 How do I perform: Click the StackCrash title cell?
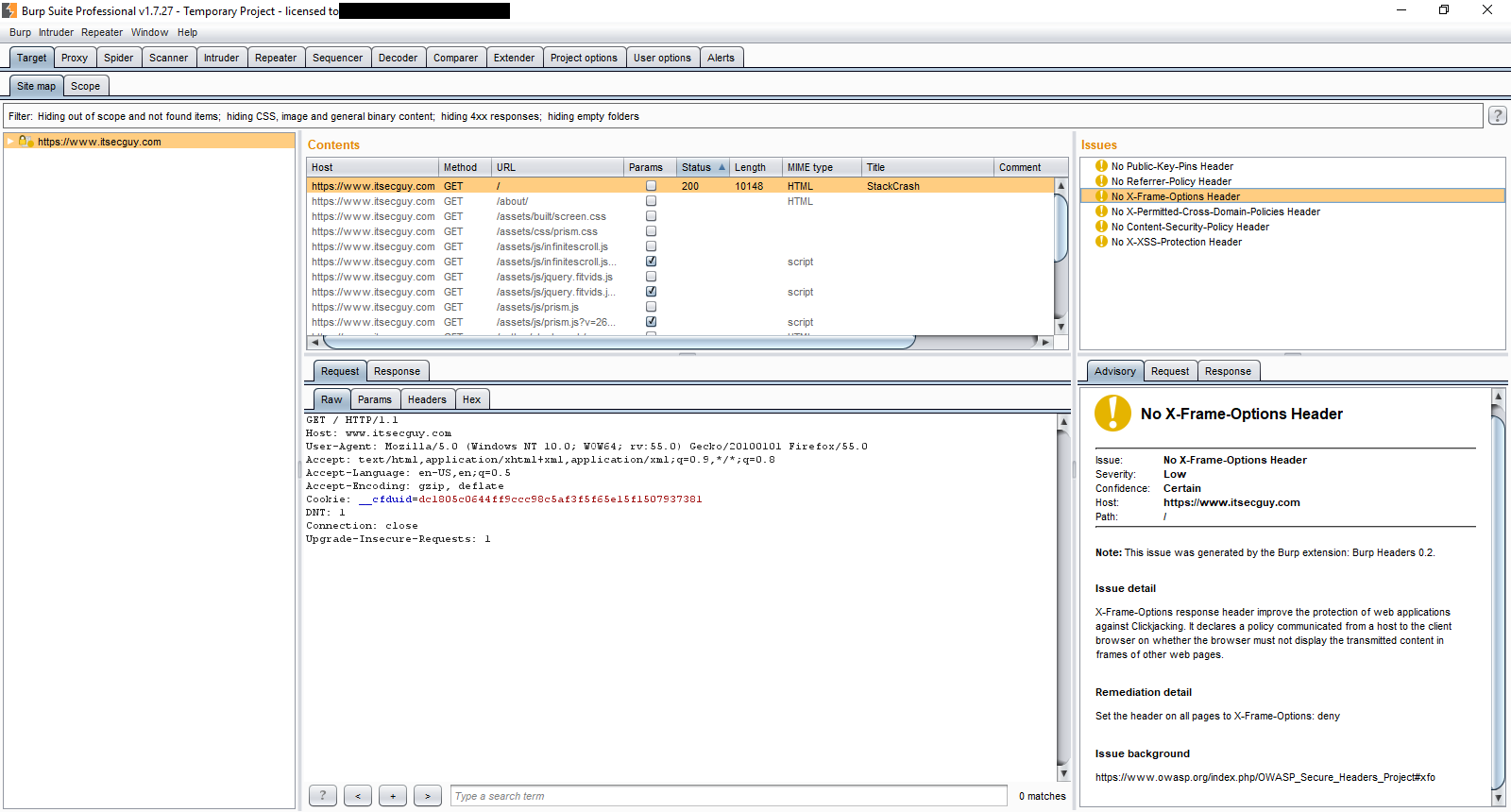(893, 186)
